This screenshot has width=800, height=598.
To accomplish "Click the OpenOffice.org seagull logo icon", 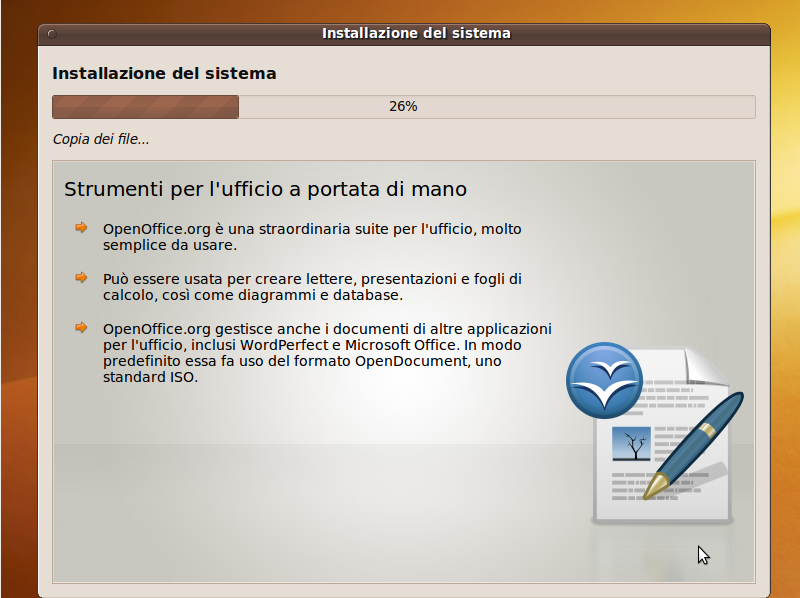I will click(x=604, y=380).
